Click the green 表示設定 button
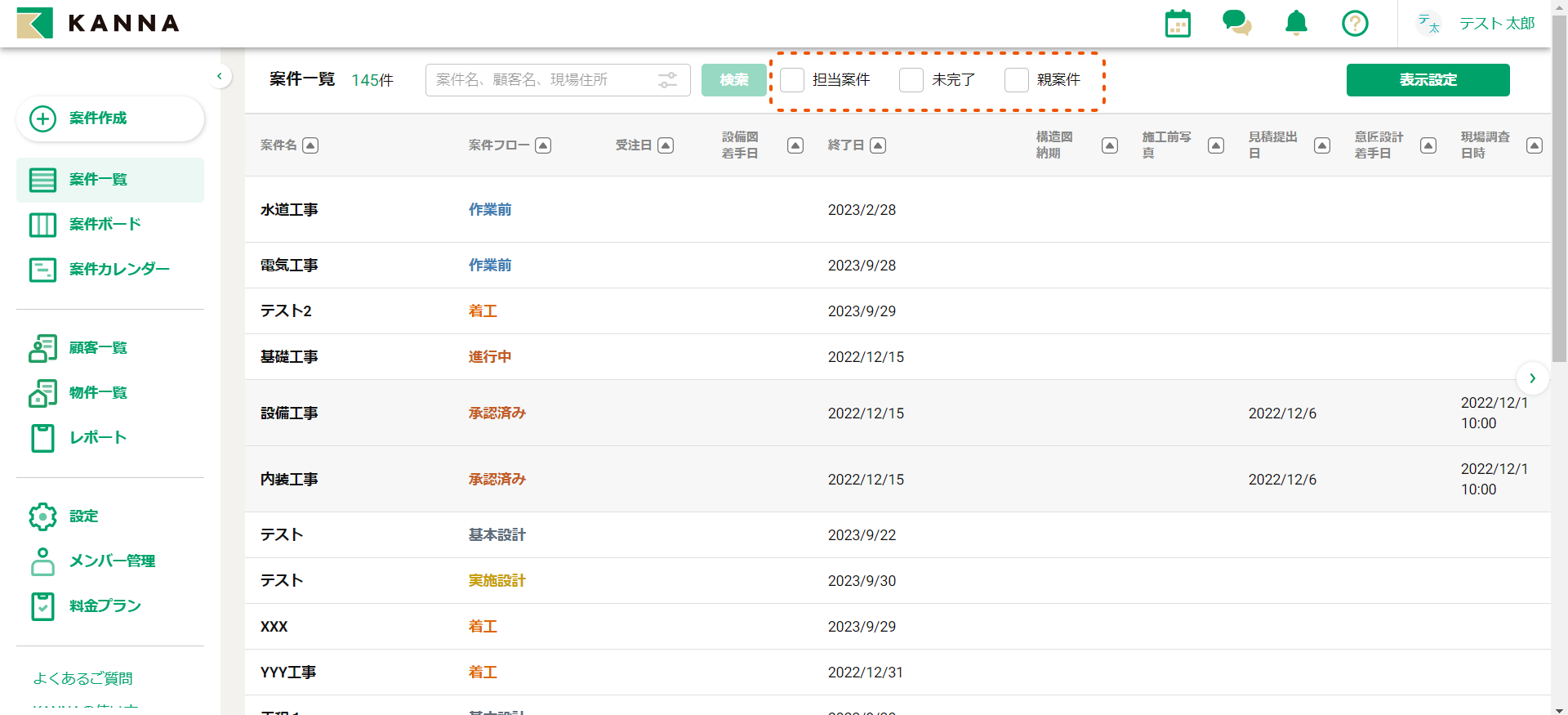The width and height of the screenshot is (1568, 715). click(x=1428, y=80)
